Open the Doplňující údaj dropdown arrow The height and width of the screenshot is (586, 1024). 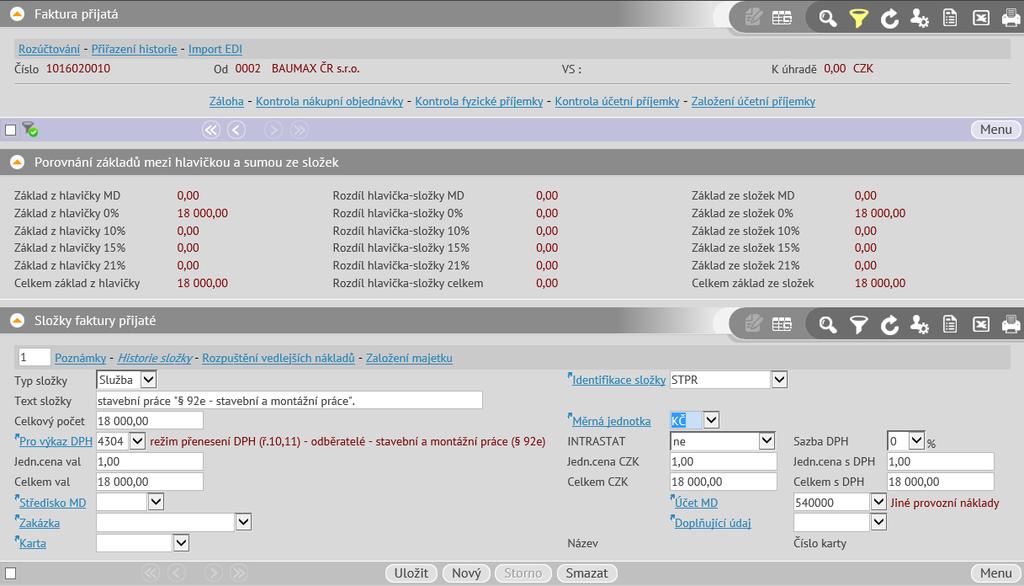[878, 522]
